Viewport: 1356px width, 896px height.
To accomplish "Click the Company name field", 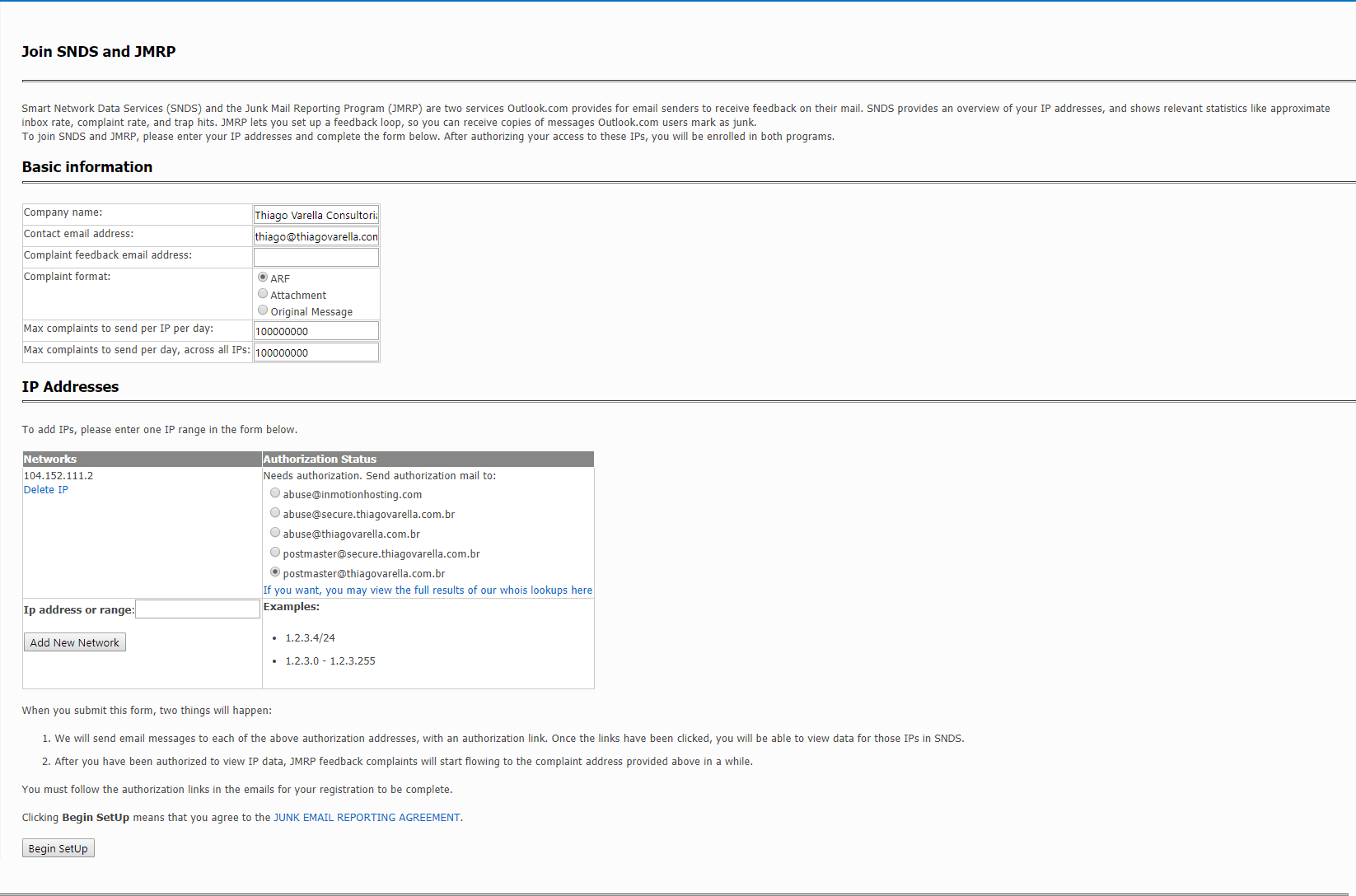I will (x=316, y=215).
